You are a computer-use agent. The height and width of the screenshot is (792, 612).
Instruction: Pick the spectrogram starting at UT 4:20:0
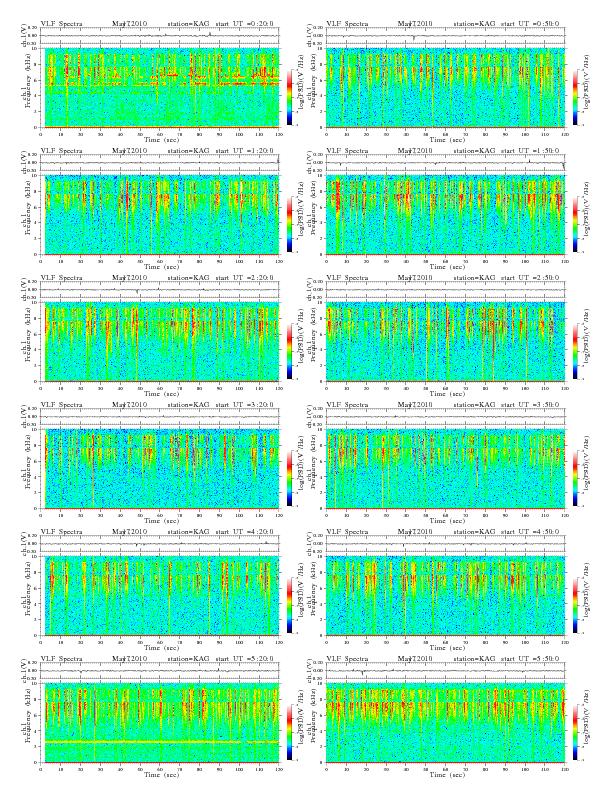click(x=162, y=596)
